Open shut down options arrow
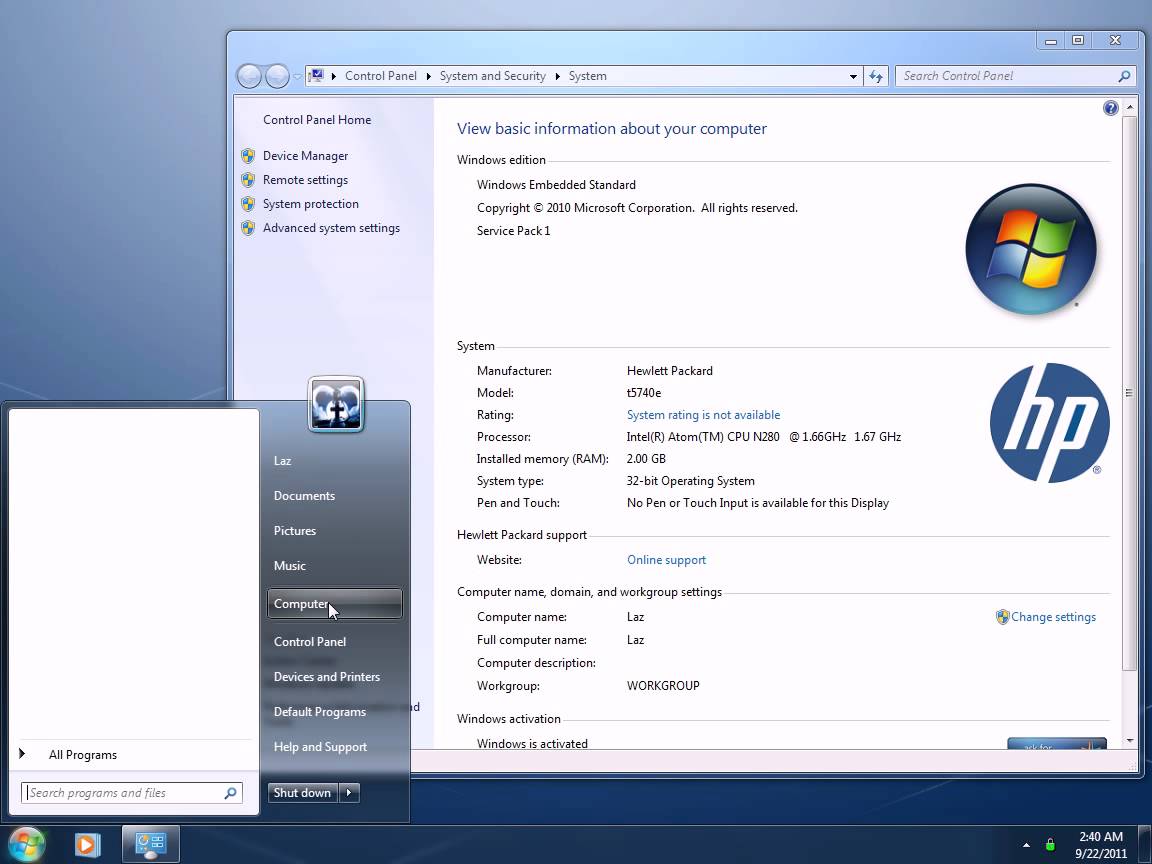This screenshot has height=864, width=1152. (x=349, y=793)
